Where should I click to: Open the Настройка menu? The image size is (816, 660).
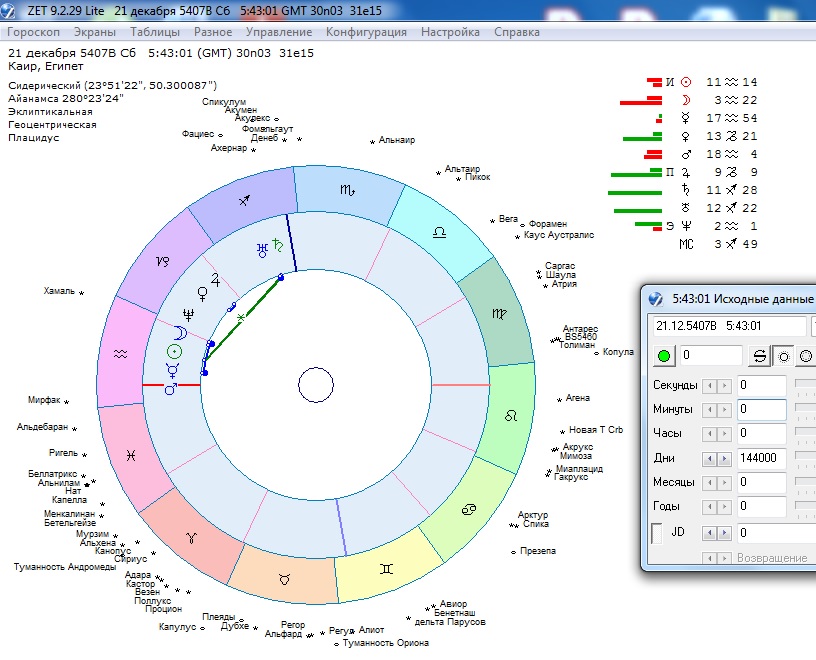[450, 32]
